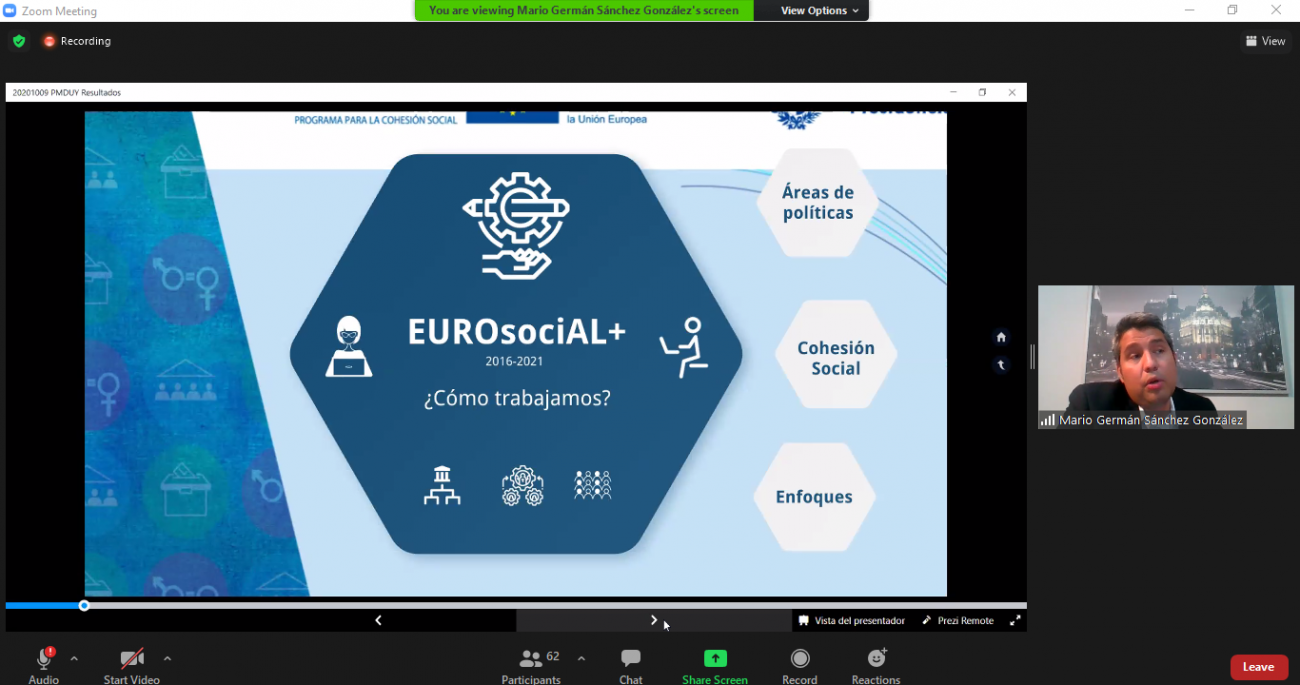Screen dimensions: 1300x685
Task: Click the gear and hand icon in hexagon
Action: point(516,226)
